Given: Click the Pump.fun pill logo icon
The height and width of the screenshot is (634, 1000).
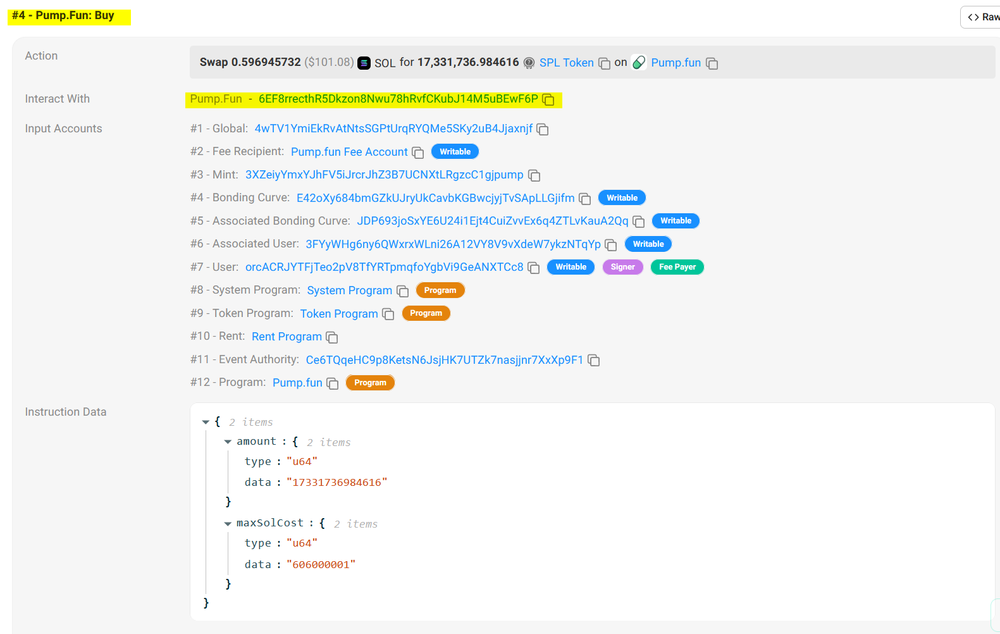Looking at the screenshot, I should click(639, 62).
